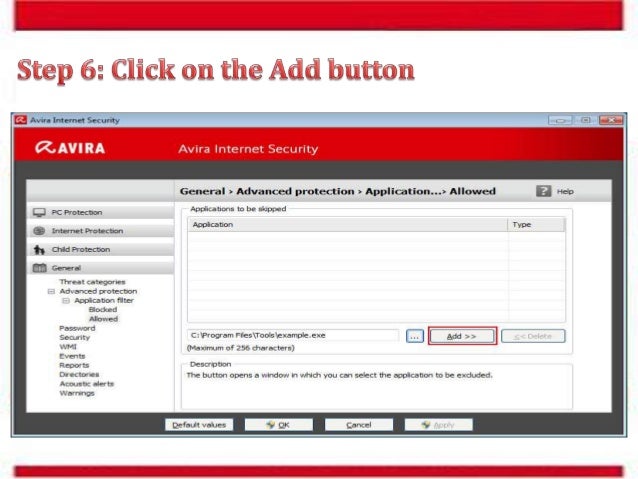The image size is (638, 479).
Task: Open the Child Protection section
Action: (100, 249)
